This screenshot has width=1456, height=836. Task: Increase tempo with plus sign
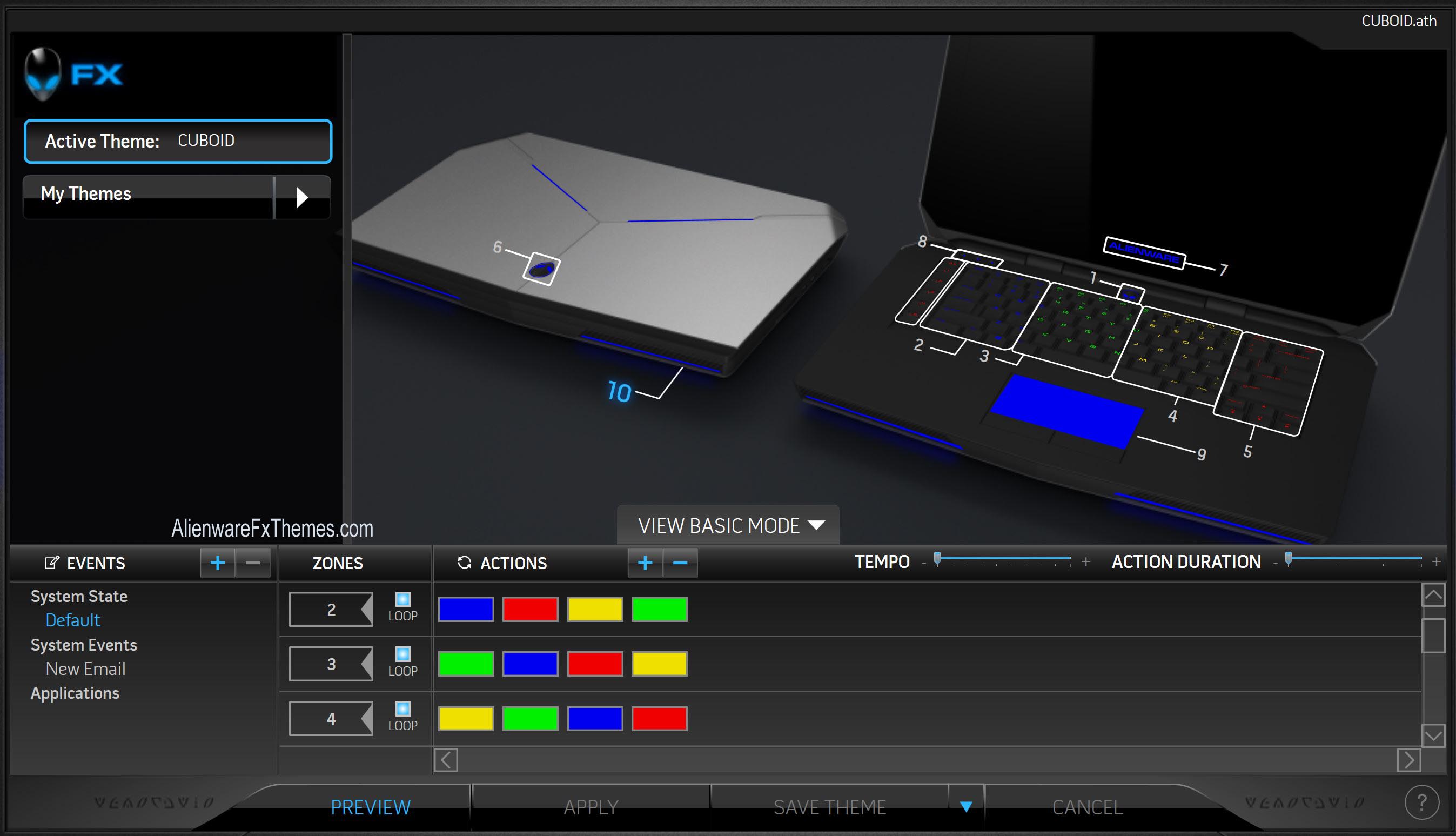[x=1086, y=562]
